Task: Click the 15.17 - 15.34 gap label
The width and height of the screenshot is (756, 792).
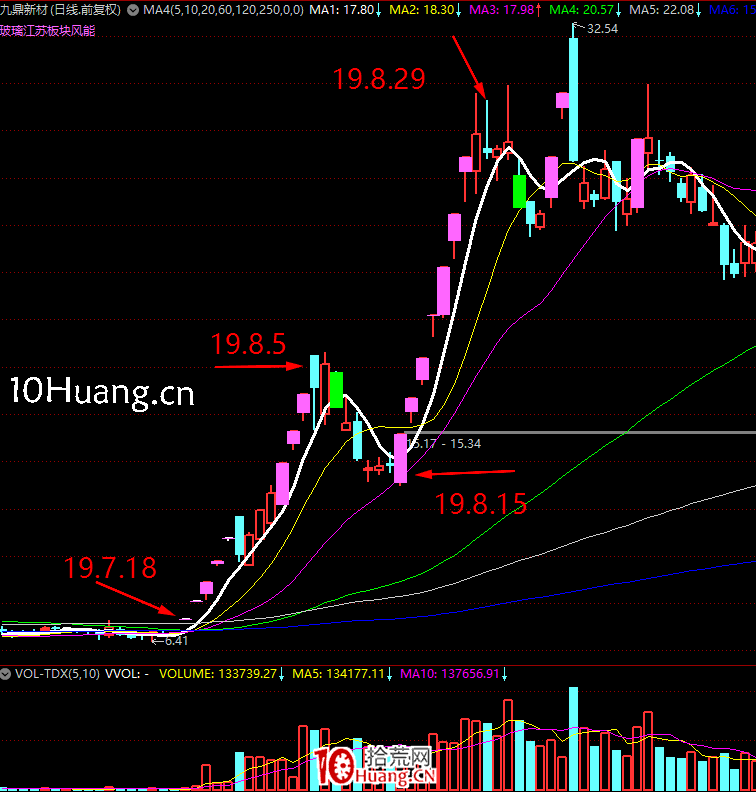Action: (444, 443)
